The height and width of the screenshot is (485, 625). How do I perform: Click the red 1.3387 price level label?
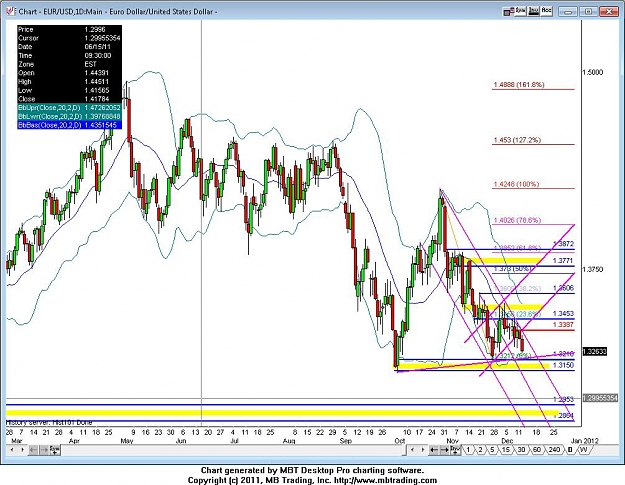563,325
